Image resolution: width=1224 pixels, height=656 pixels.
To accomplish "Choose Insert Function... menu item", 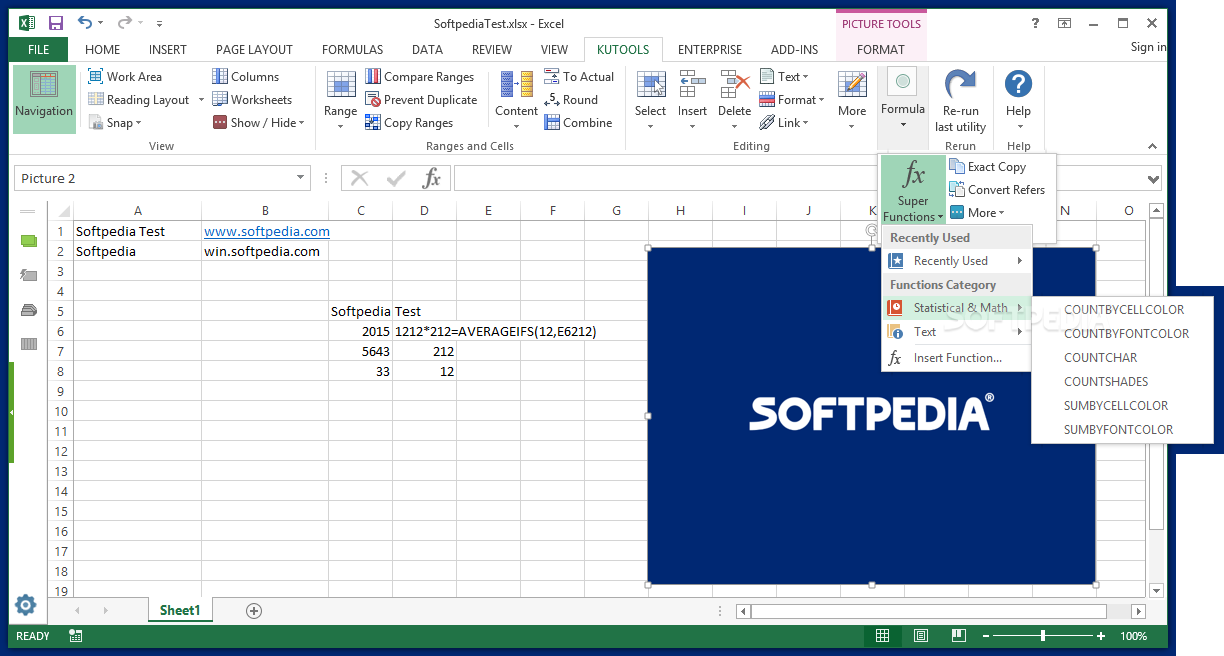I will [x=956, y=358].
